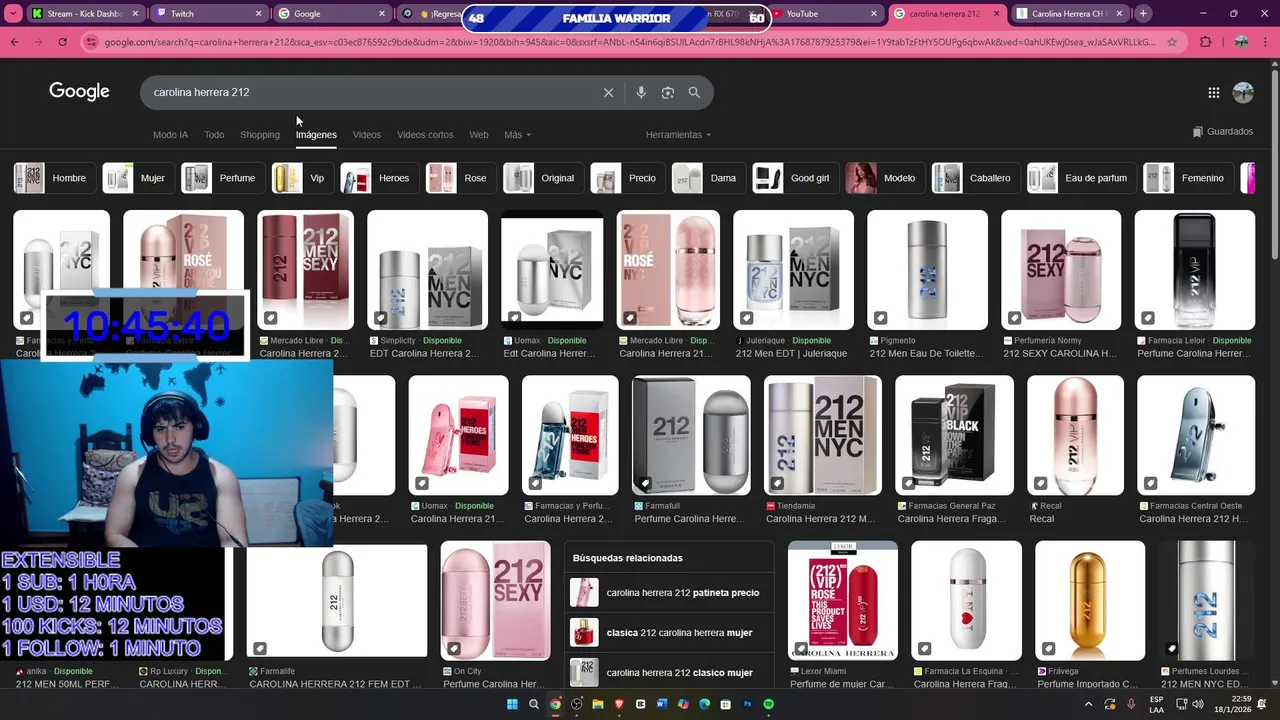Click the magnifier search button
Screen dimensions: 1280x720
click(694, 92)
